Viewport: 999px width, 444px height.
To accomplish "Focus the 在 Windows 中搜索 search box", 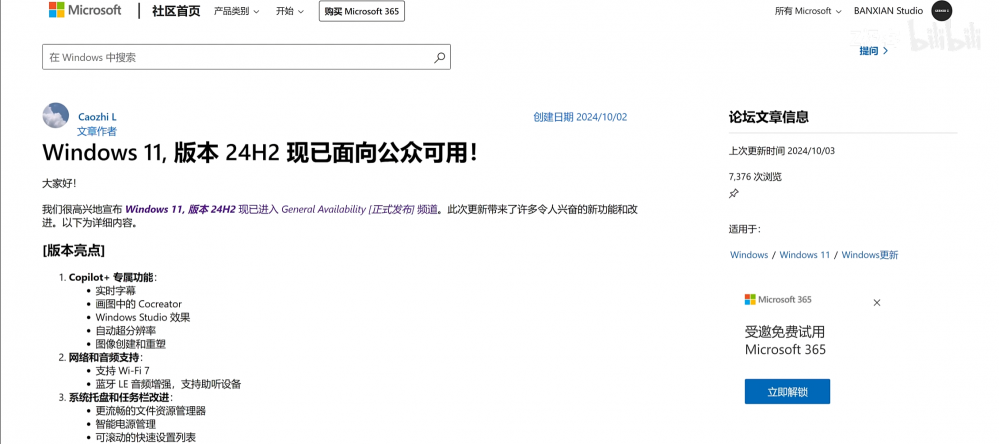I will click(x=246, y=57).
